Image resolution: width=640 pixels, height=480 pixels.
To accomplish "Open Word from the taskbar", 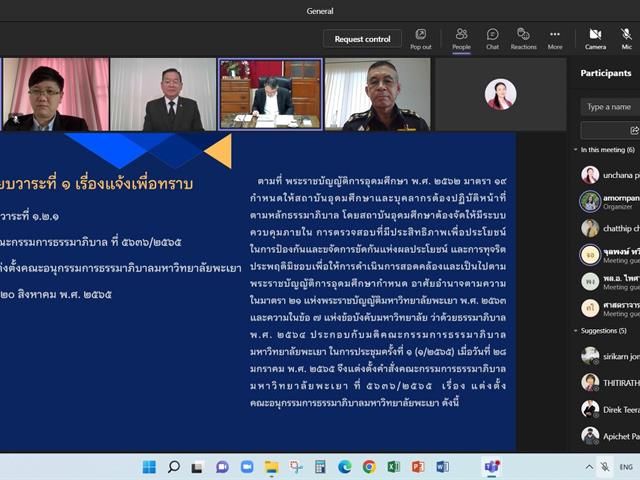I will [x=442, y=467].
